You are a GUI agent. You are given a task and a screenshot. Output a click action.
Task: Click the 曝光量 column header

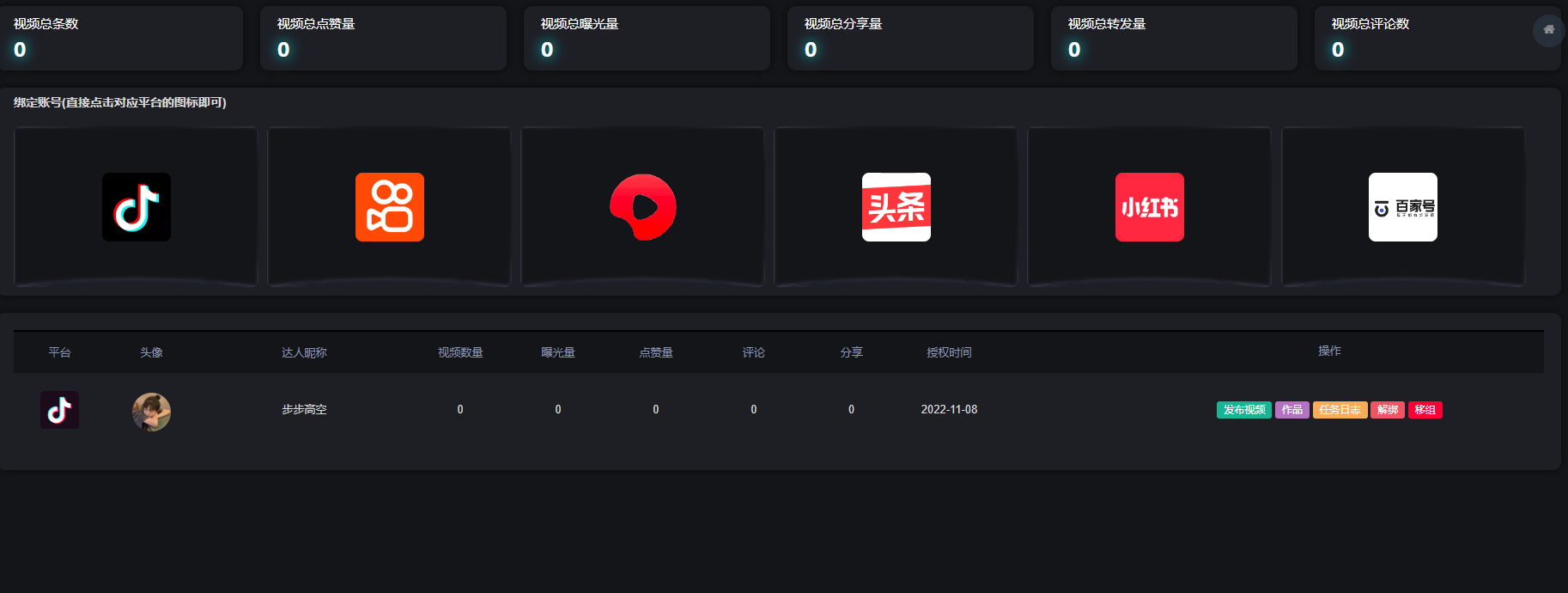coord(558,352)
